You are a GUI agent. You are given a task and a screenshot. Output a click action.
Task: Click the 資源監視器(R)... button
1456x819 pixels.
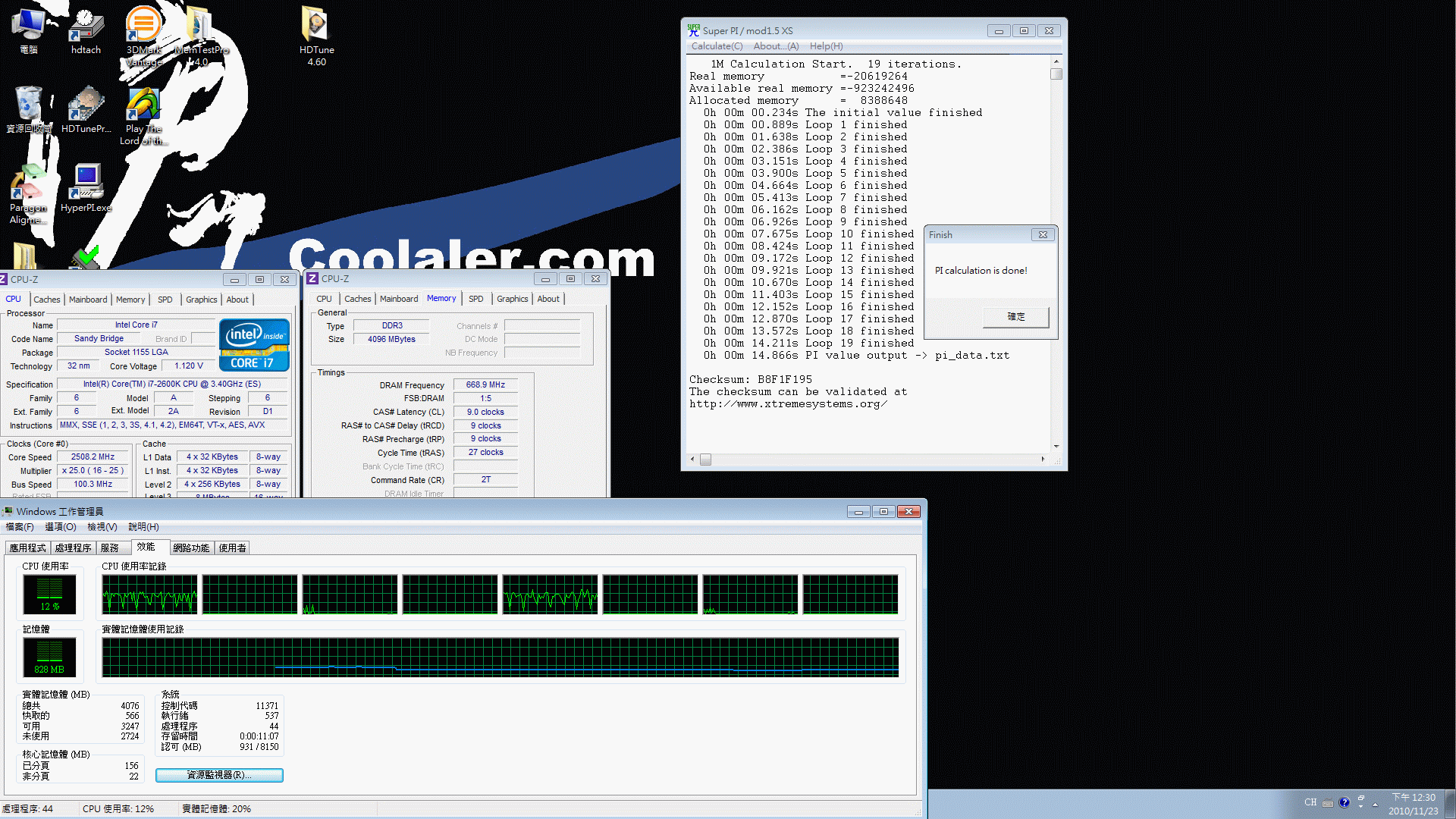pos(219,775)
